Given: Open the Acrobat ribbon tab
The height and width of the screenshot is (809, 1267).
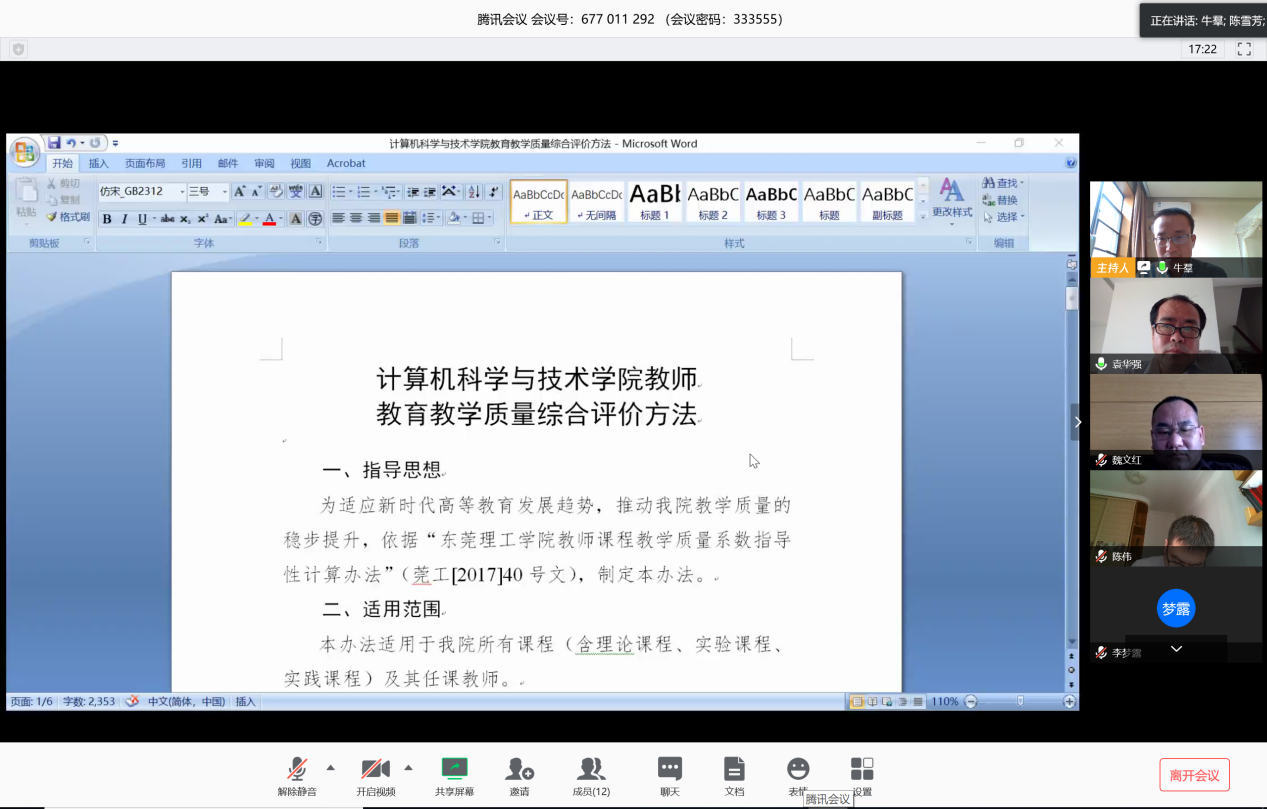Looking at the screenshot, I should click(x=345, y=163).
